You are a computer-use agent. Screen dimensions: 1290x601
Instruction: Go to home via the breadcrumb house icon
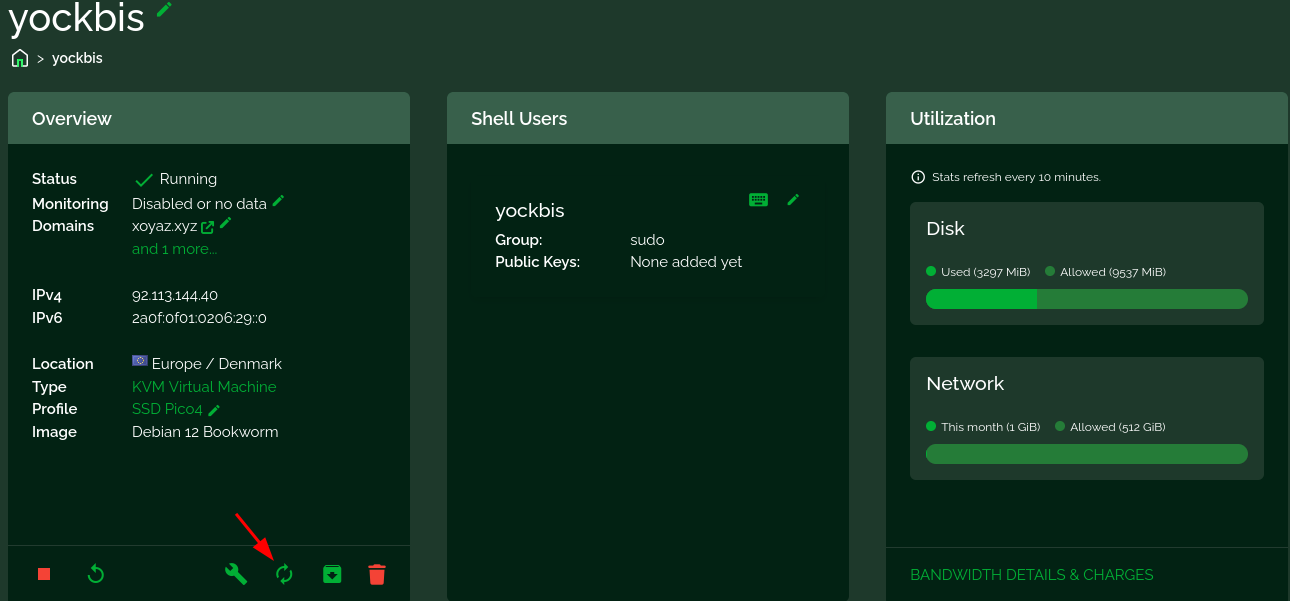(x=20, y=58)
